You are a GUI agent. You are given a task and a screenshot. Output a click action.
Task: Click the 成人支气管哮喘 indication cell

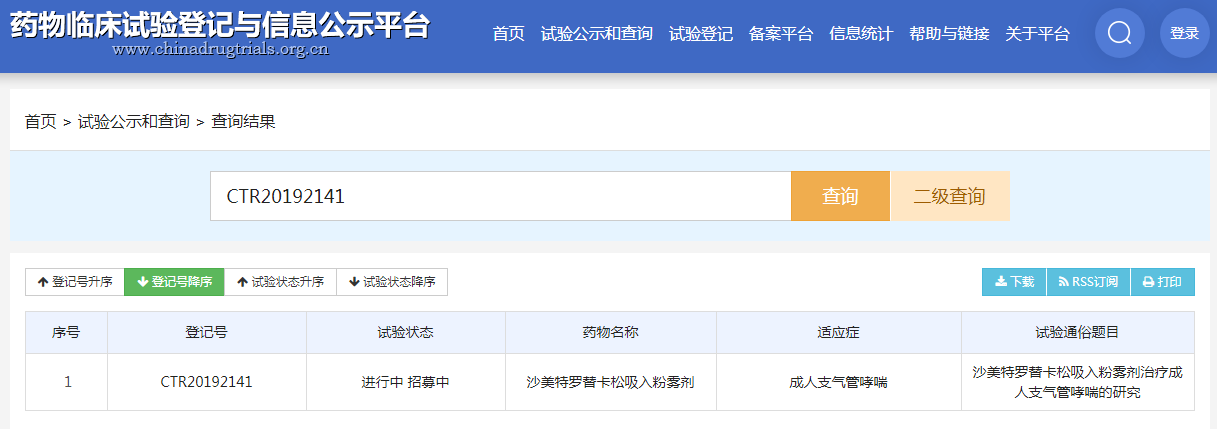[x=838, y=382]
